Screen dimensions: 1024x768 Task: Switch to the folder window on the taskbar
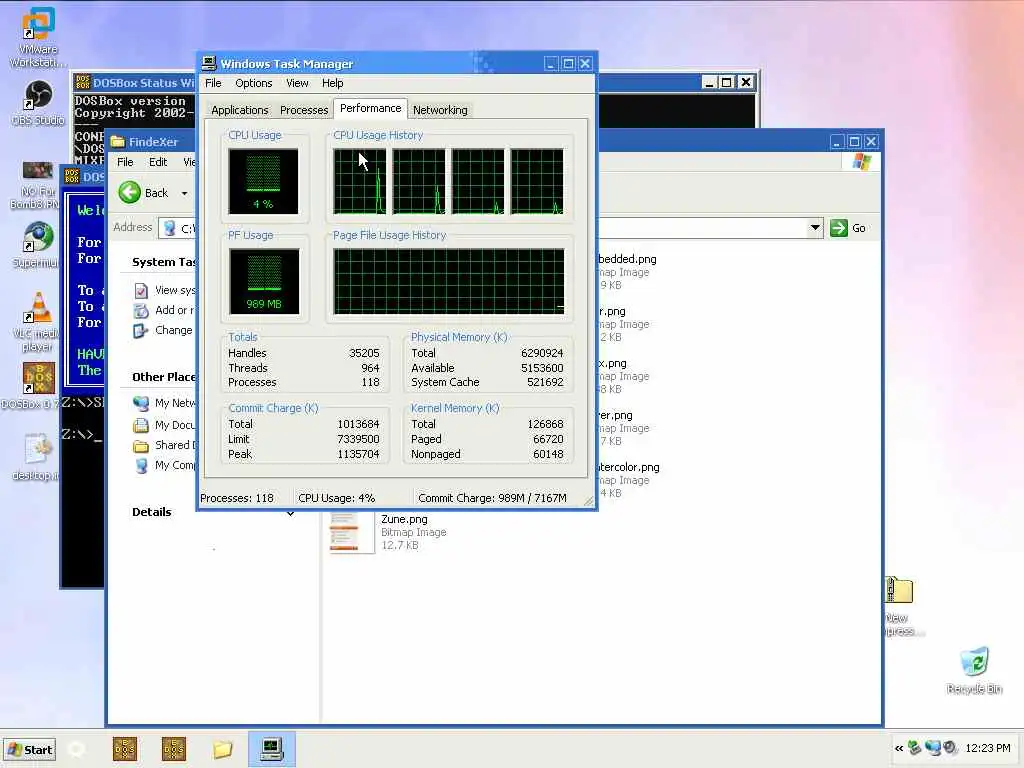[x=222, y=749]
